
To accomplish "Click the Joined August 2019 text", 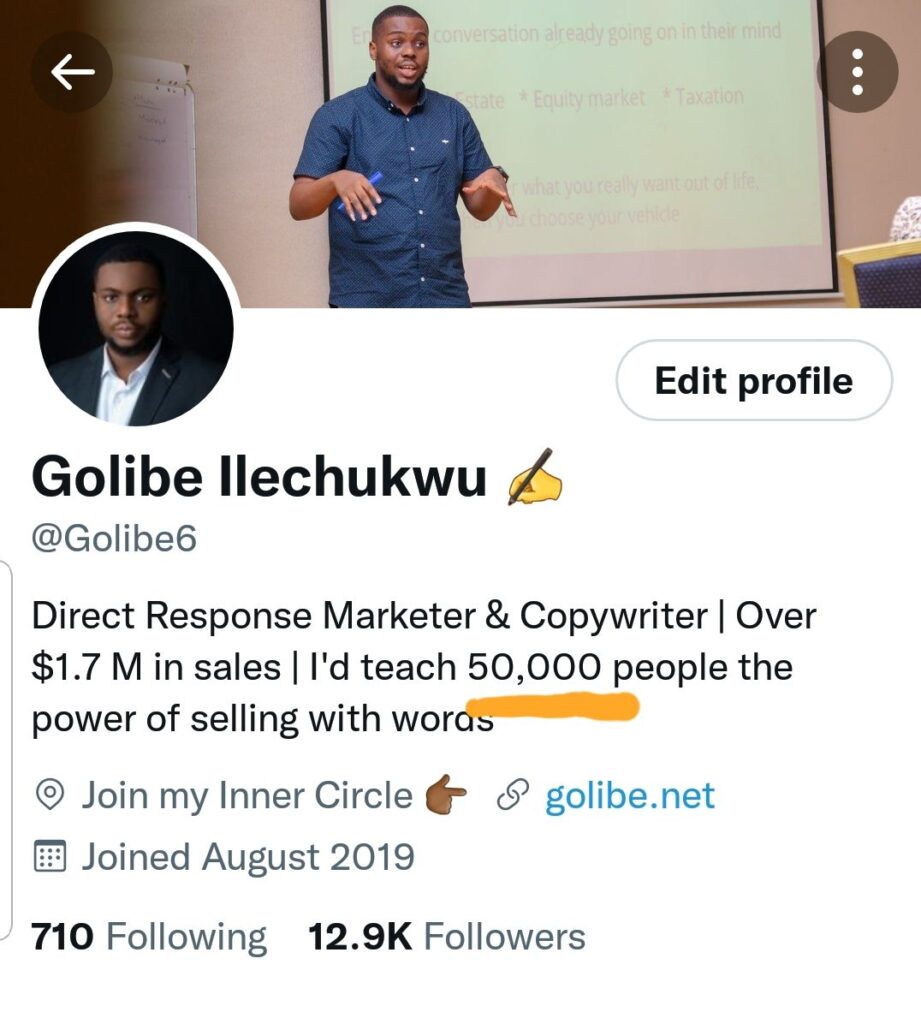I will [248, 857].
